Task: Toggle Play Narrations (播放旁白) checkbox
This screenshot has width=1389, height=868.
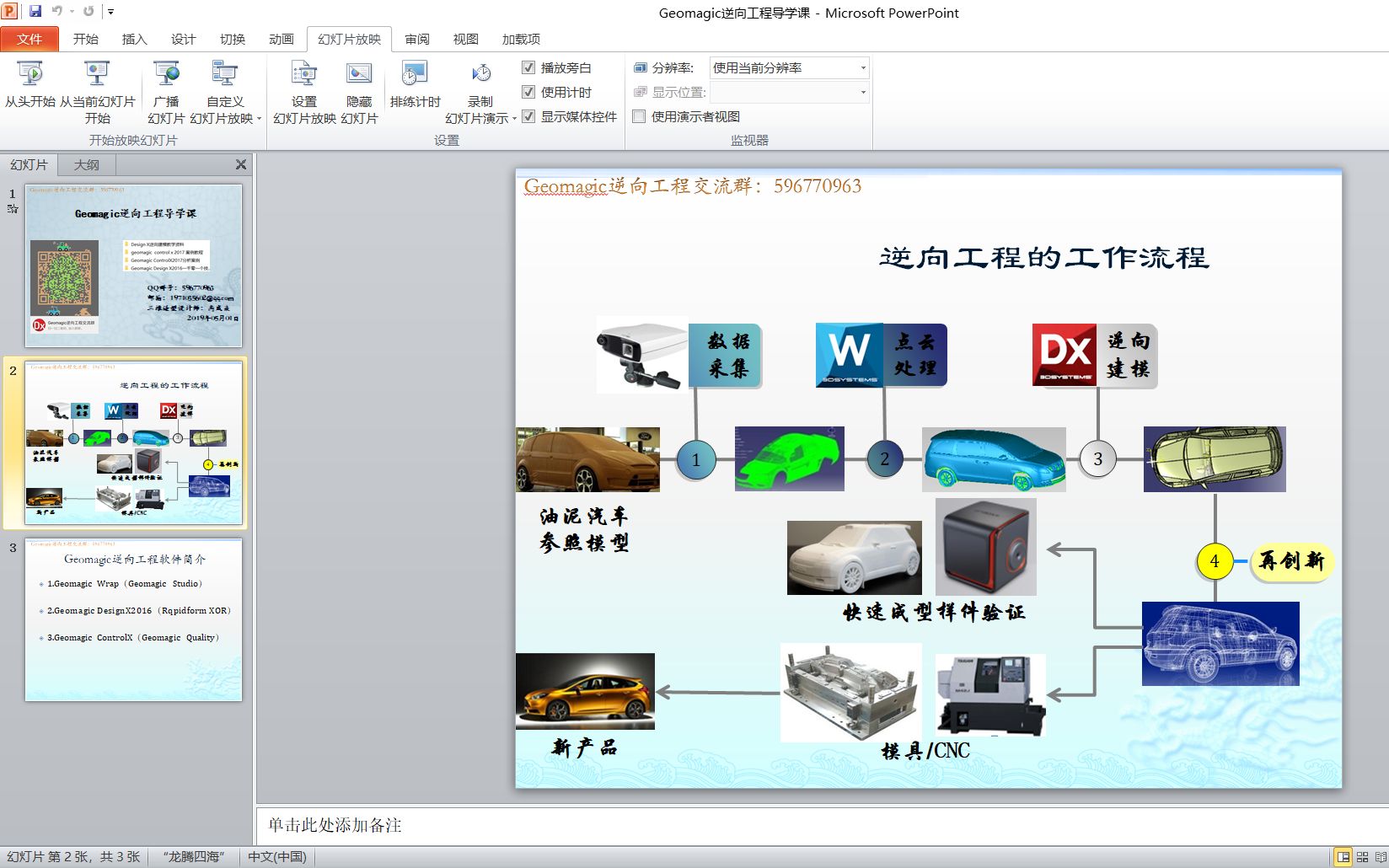Action: point(528,67)
